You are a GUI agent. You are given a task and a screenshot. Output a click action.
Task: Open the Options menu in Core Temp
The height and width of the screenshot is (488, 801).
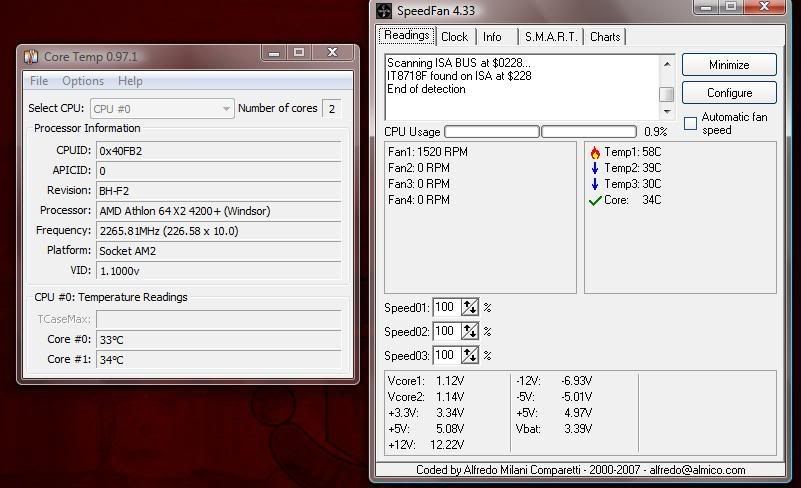83,81
